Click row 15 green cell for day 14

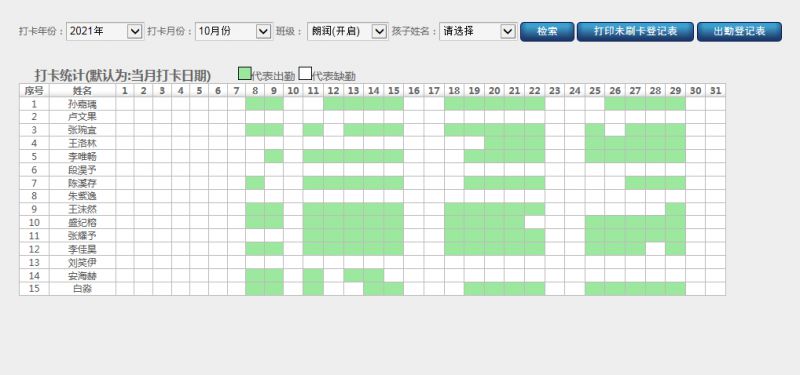click(373, 289)
